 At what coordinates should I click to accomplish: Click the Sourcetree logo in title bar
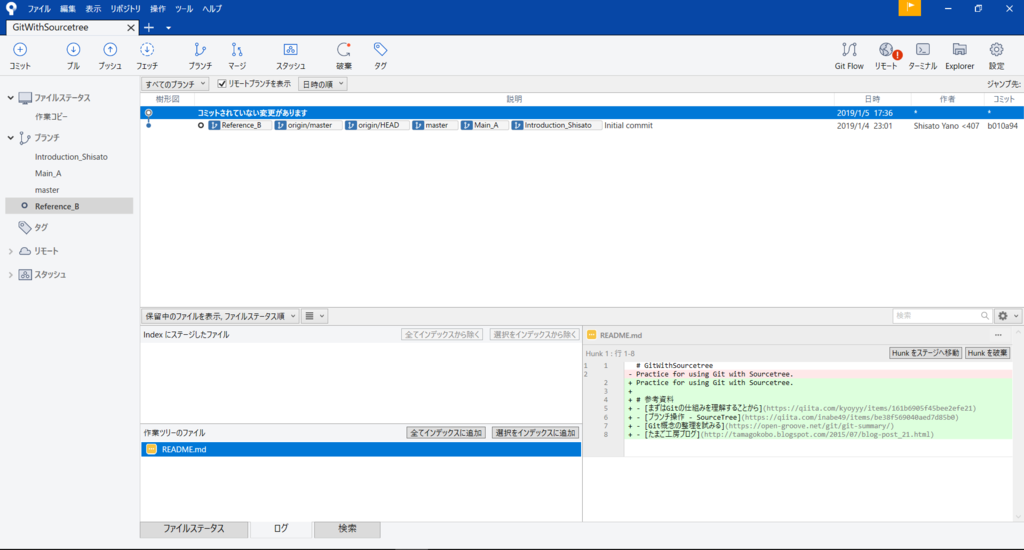coord(11,8)
